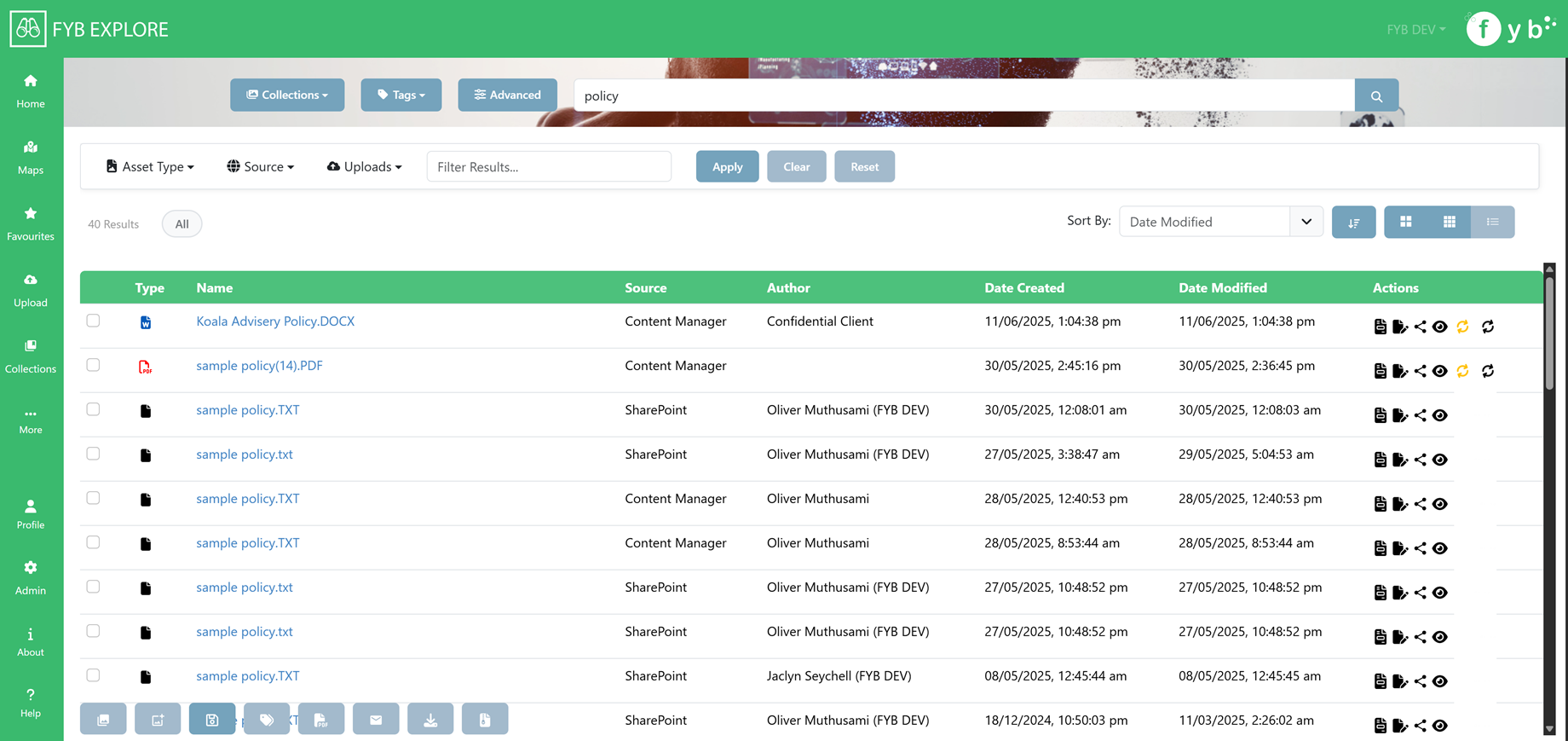Click black refresh icon for sample policy(14).PDF
Image resolution: width=1568 pixels, height=741 pixels.
(x=1488, y=371)
